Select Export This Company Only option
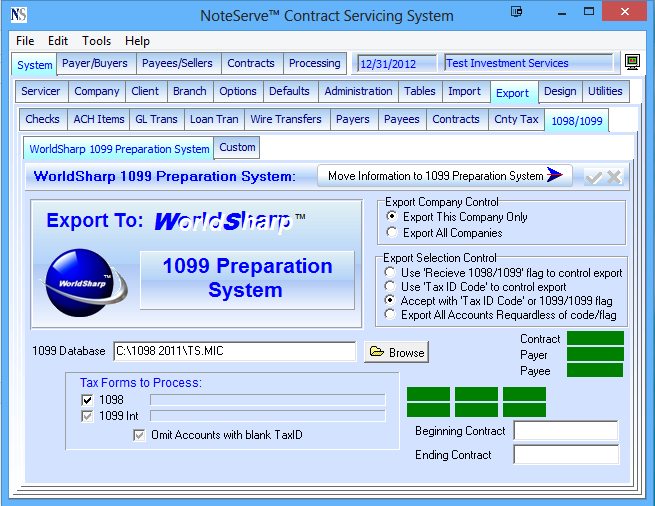Image resolution: width=655 pixels, height=506 pixels. pyautogui.click(x=392, y=217)
